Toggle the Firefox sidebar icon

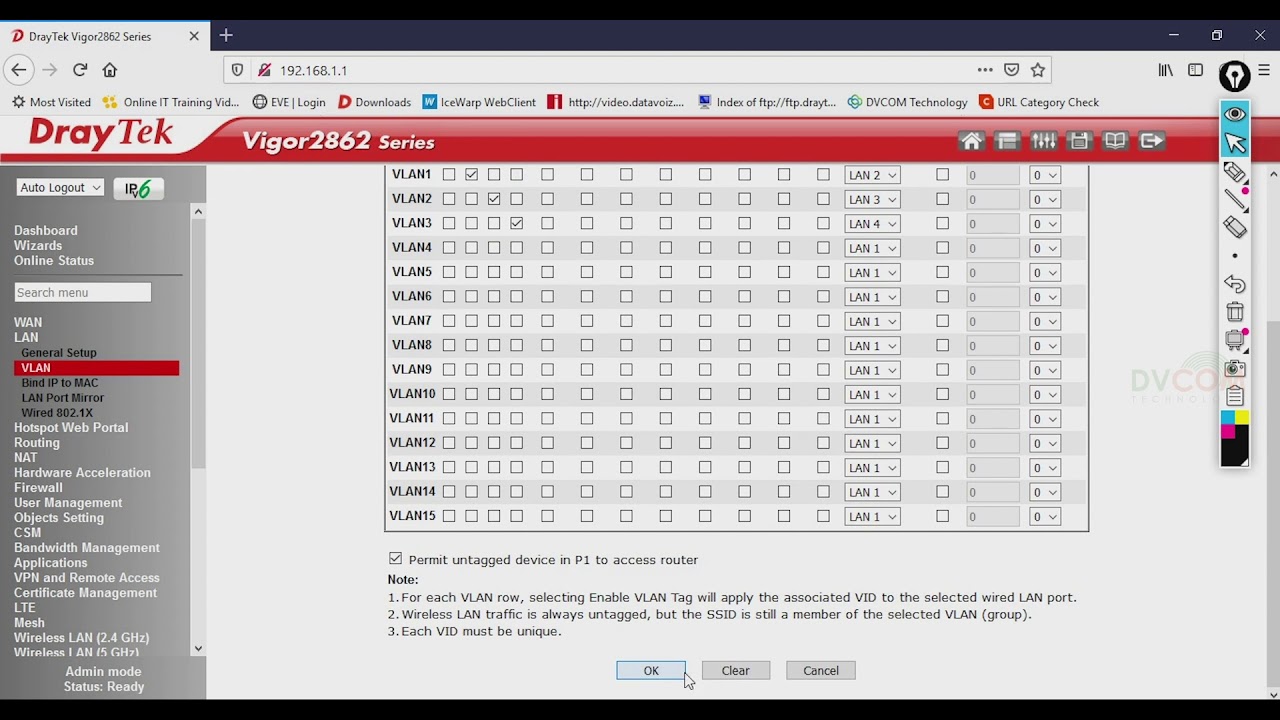pyautogui.click(x=1196, y=70)
